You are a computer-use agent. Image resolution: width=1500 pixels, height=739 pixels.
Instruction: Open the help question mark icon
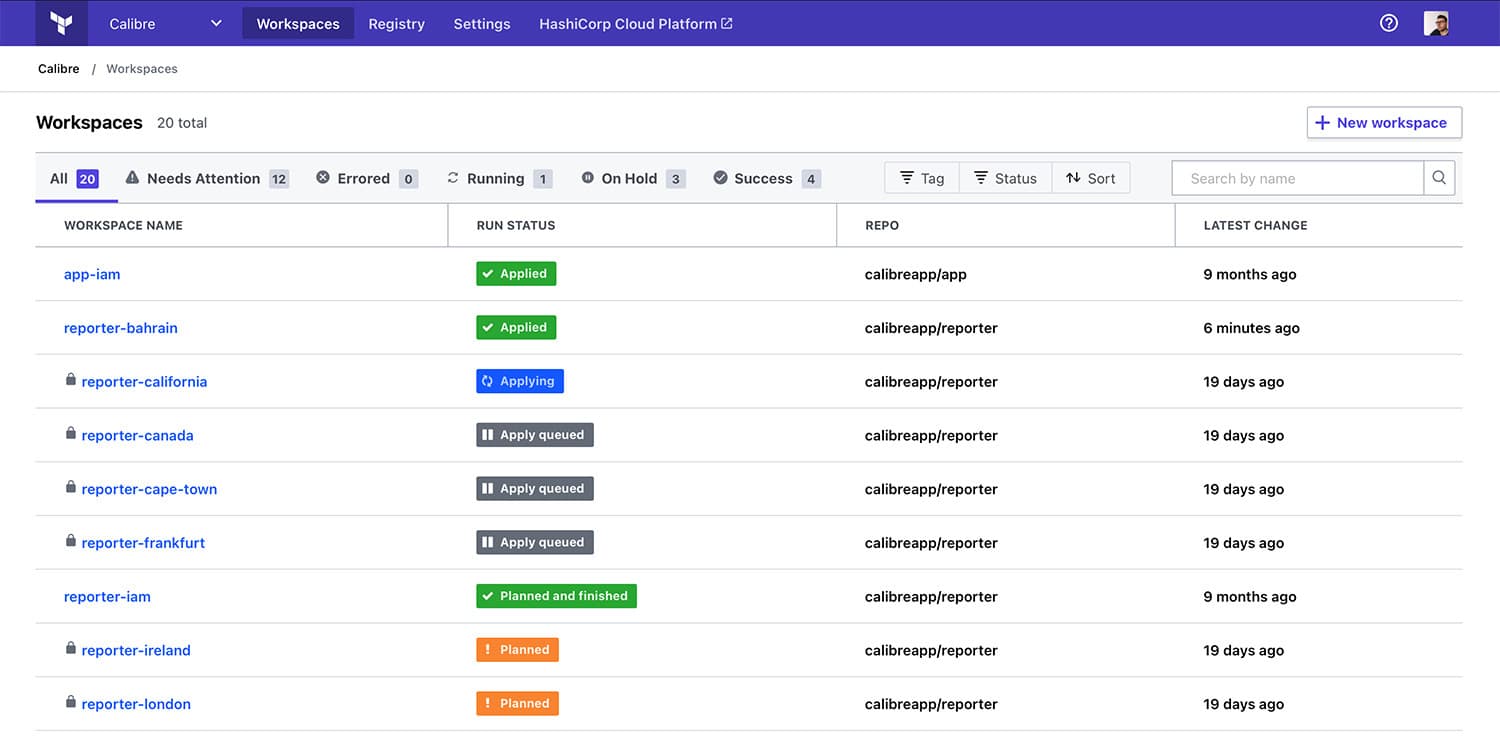(x=1388, y=22)
